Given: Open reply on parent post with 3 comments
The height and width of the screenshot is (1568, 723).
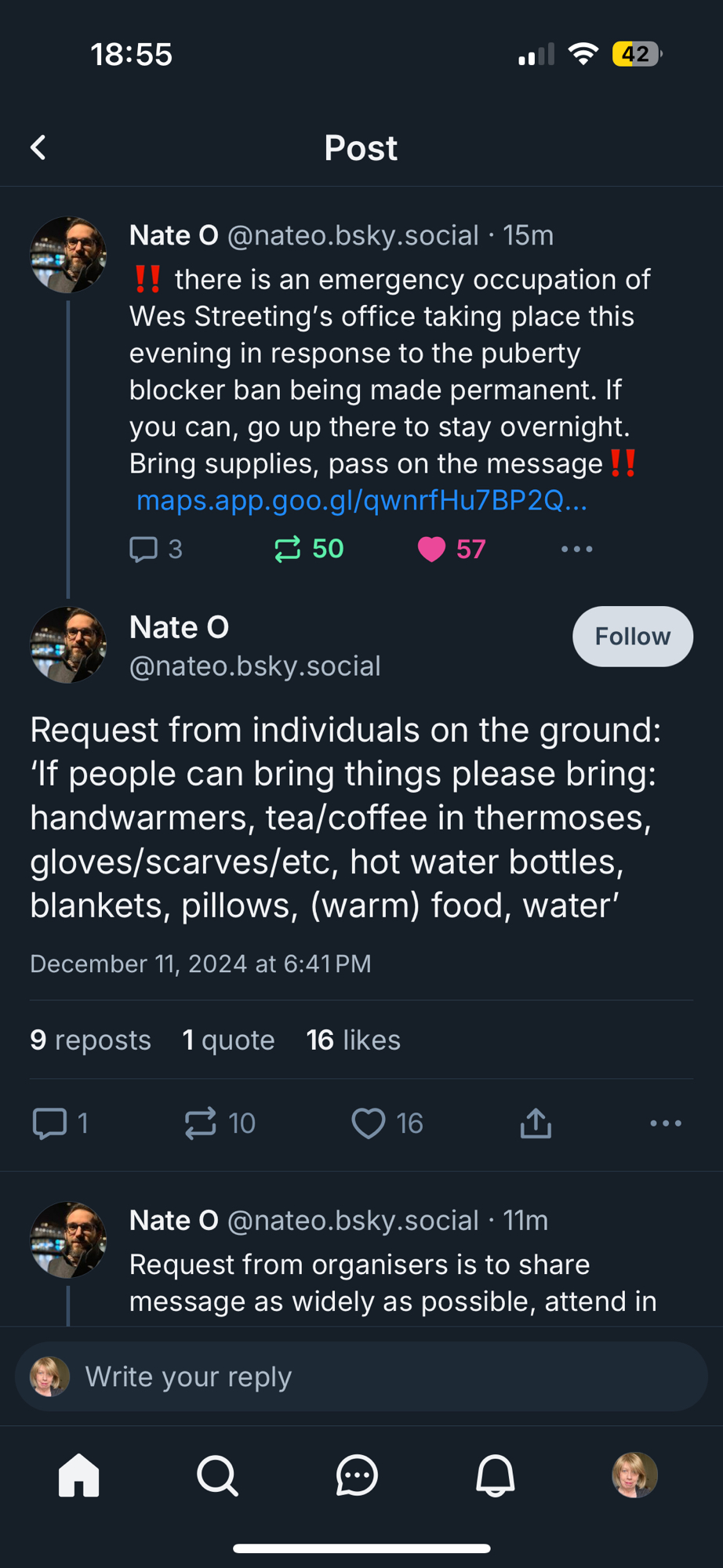Looking at the screenshot, I should point(144,549).
